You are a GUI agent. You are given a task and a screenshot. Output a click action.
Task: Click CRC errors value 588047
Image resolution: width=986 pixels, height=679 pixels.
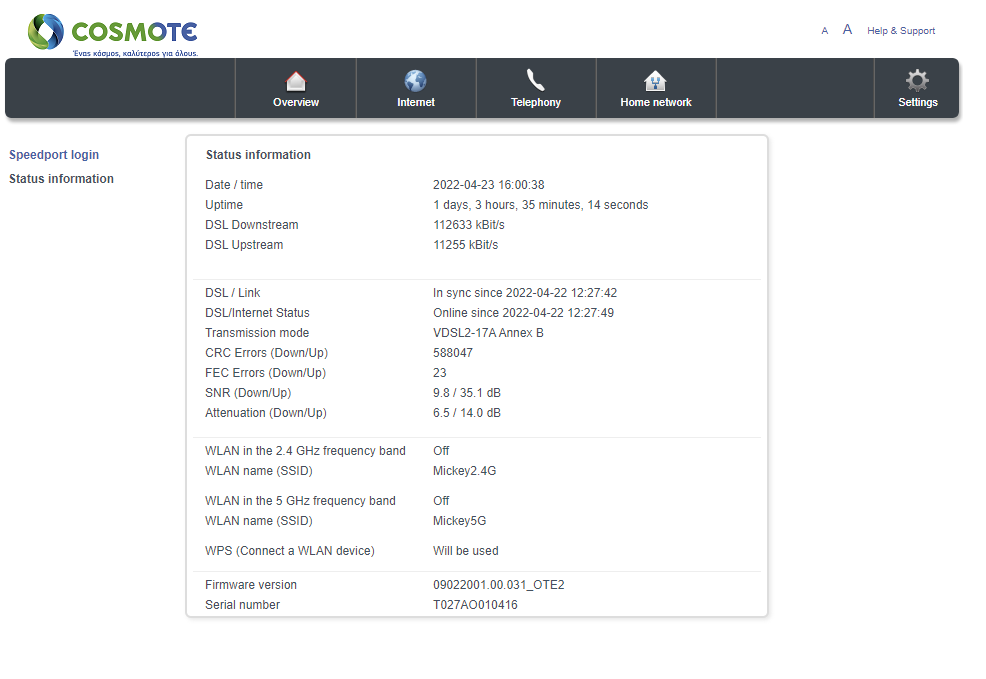(x=453, y=353)
